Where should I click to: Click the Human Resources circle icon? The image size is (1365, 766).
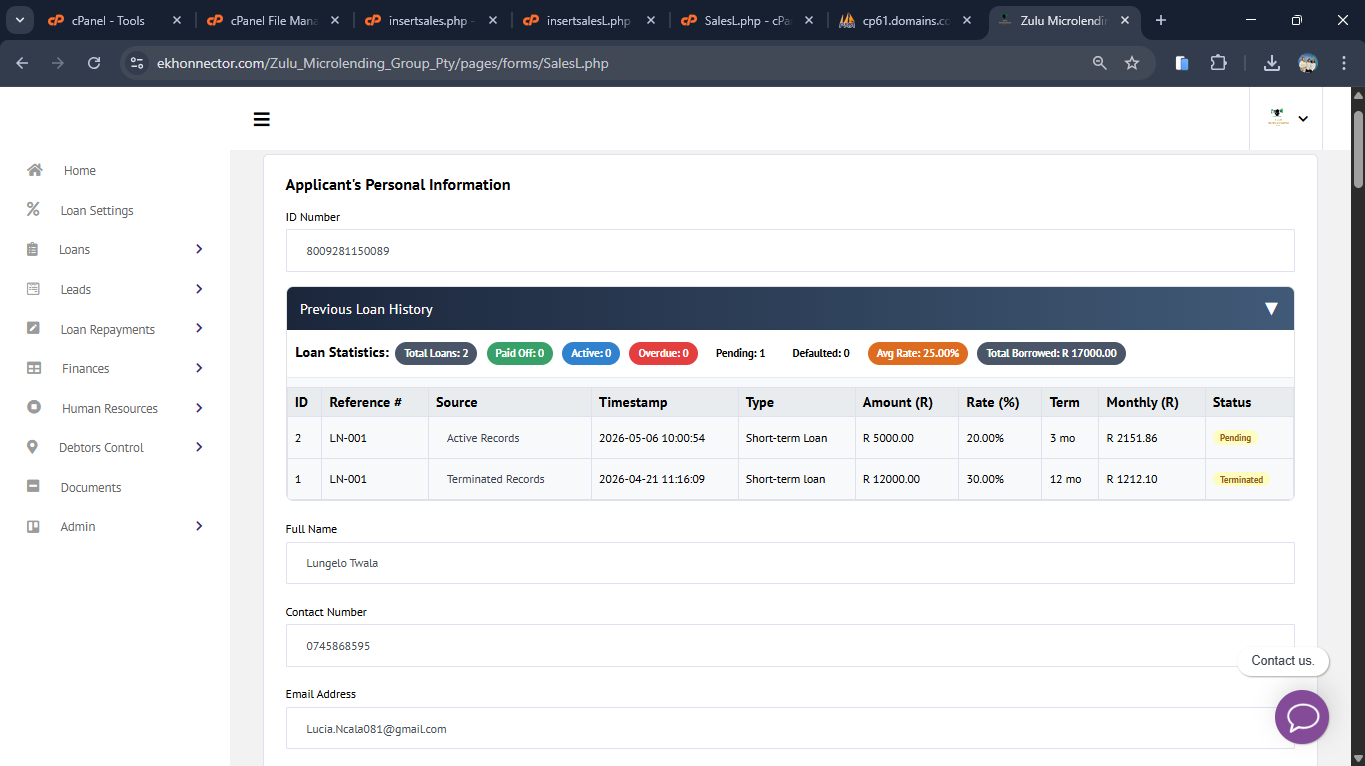[34, 408]
